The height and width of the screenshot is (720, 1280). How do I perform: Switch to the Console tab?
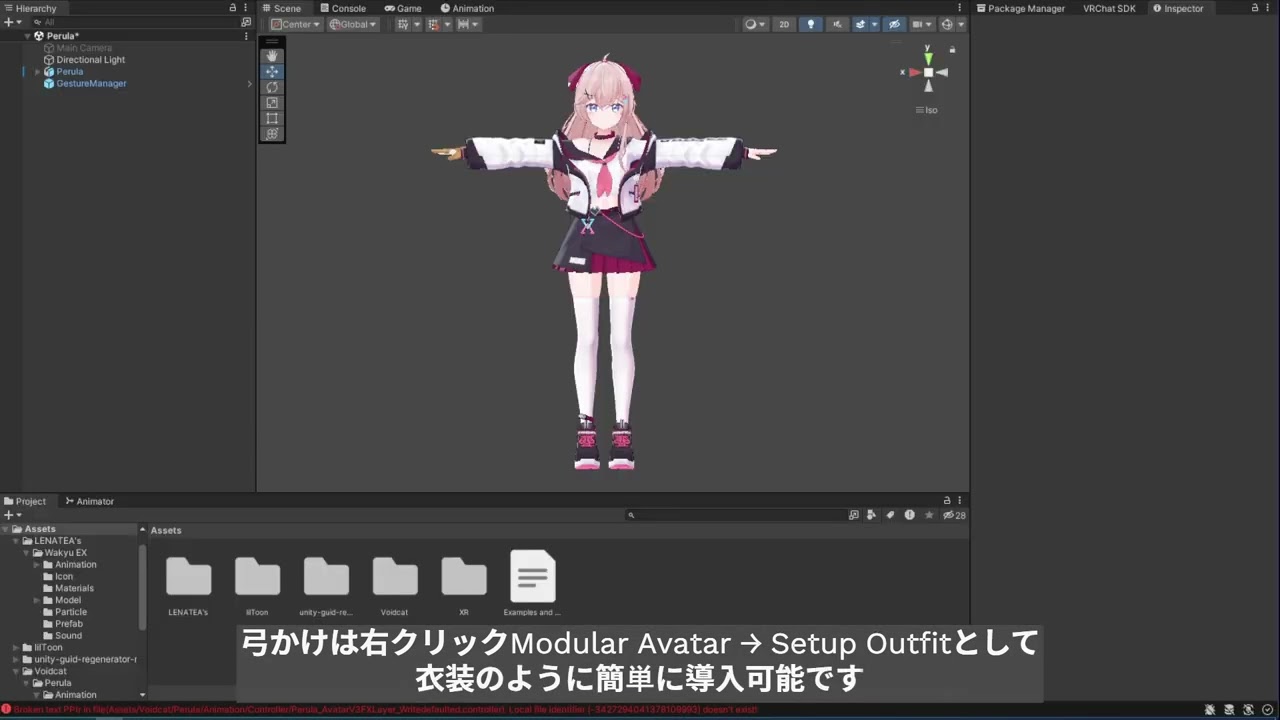coord(342,8)
